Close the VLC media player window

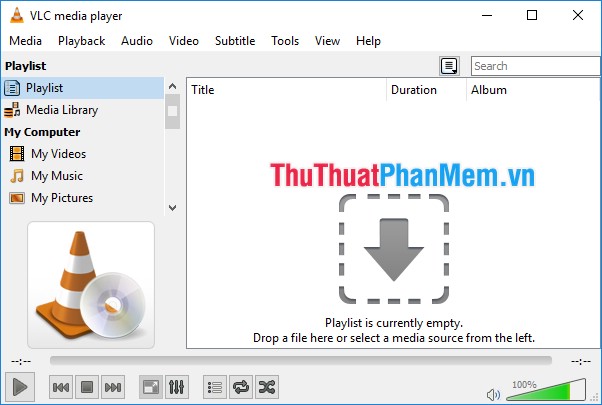pos(578,15)
